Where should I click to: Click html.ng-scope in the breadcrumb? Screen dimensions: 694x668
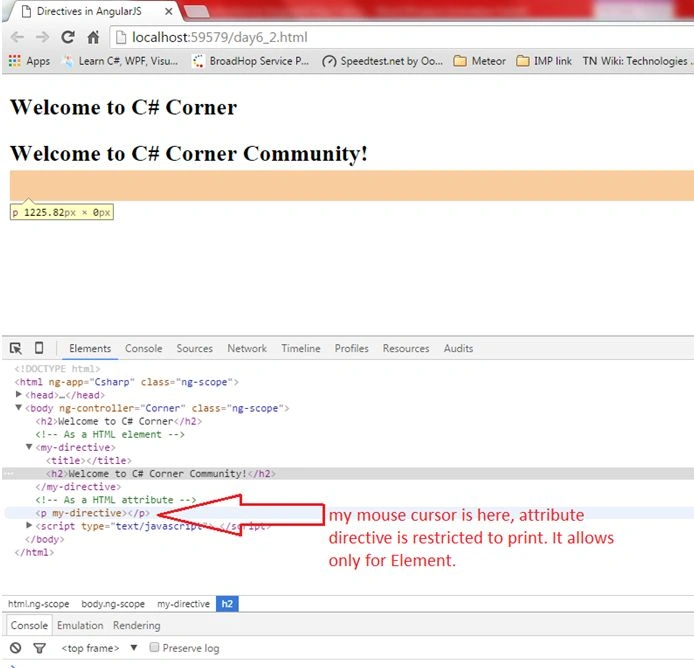coord(39,604)
